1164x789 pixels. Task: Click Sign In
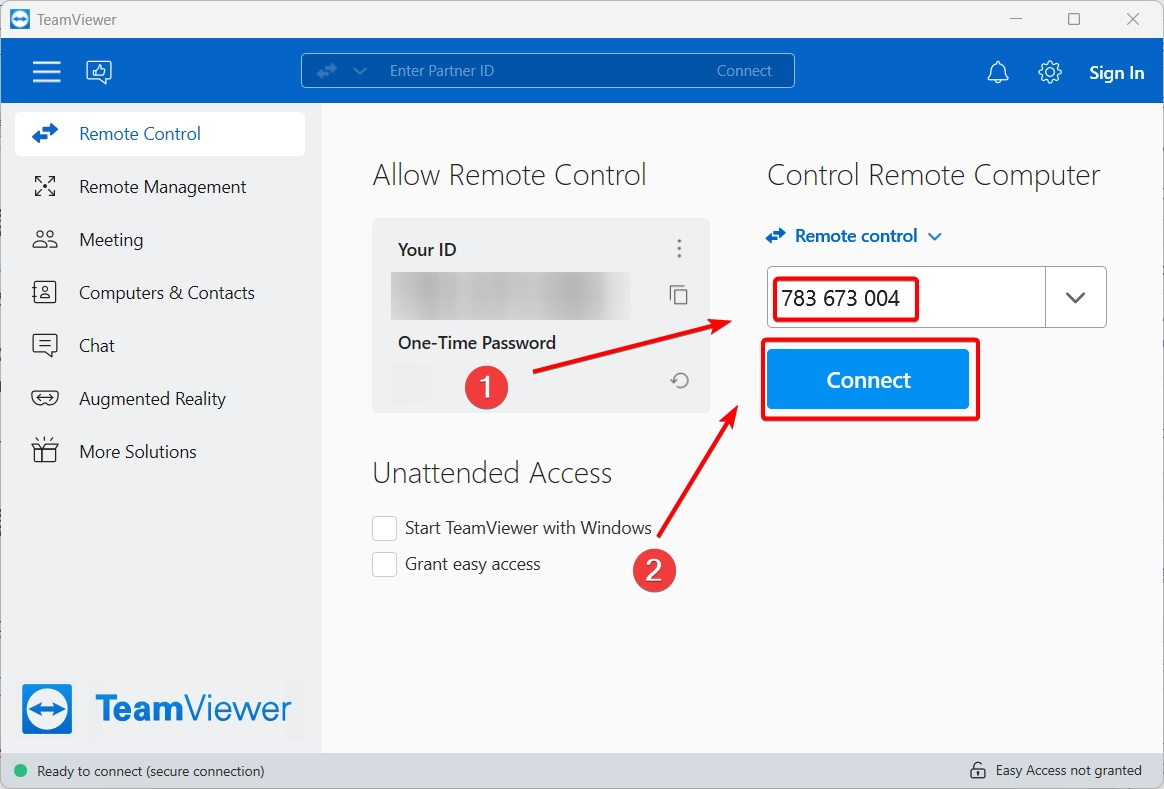pos(1116,73)
